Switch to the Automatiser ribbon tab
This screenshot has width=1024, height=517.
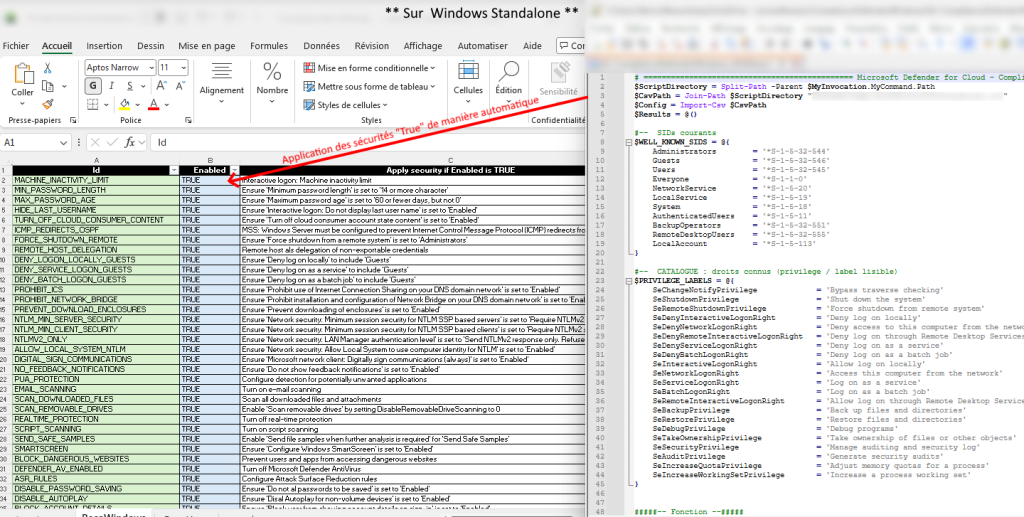pyautogui.click(x=483, y=46)
